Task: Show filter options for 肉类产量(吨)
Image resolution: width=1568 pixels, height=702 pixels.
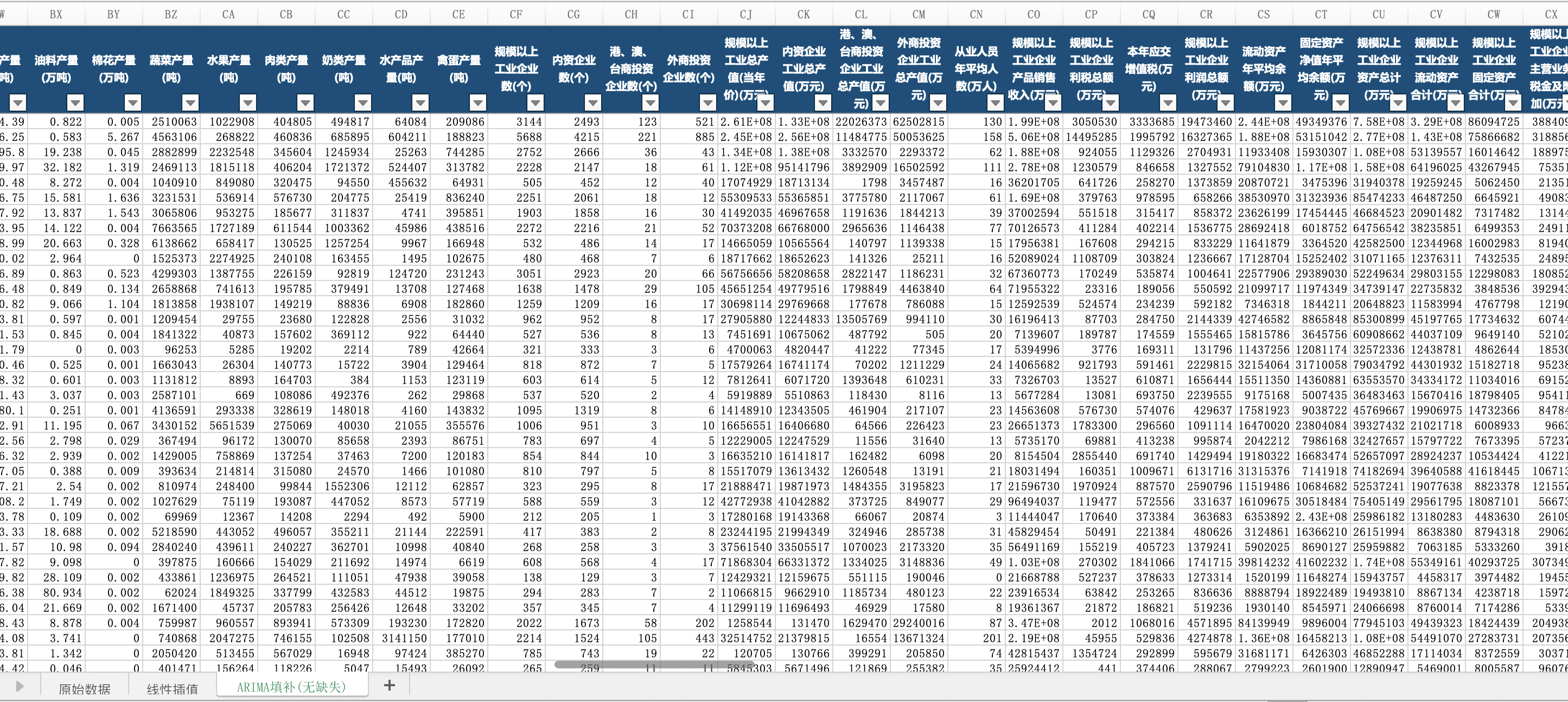Action: point(305,103)
